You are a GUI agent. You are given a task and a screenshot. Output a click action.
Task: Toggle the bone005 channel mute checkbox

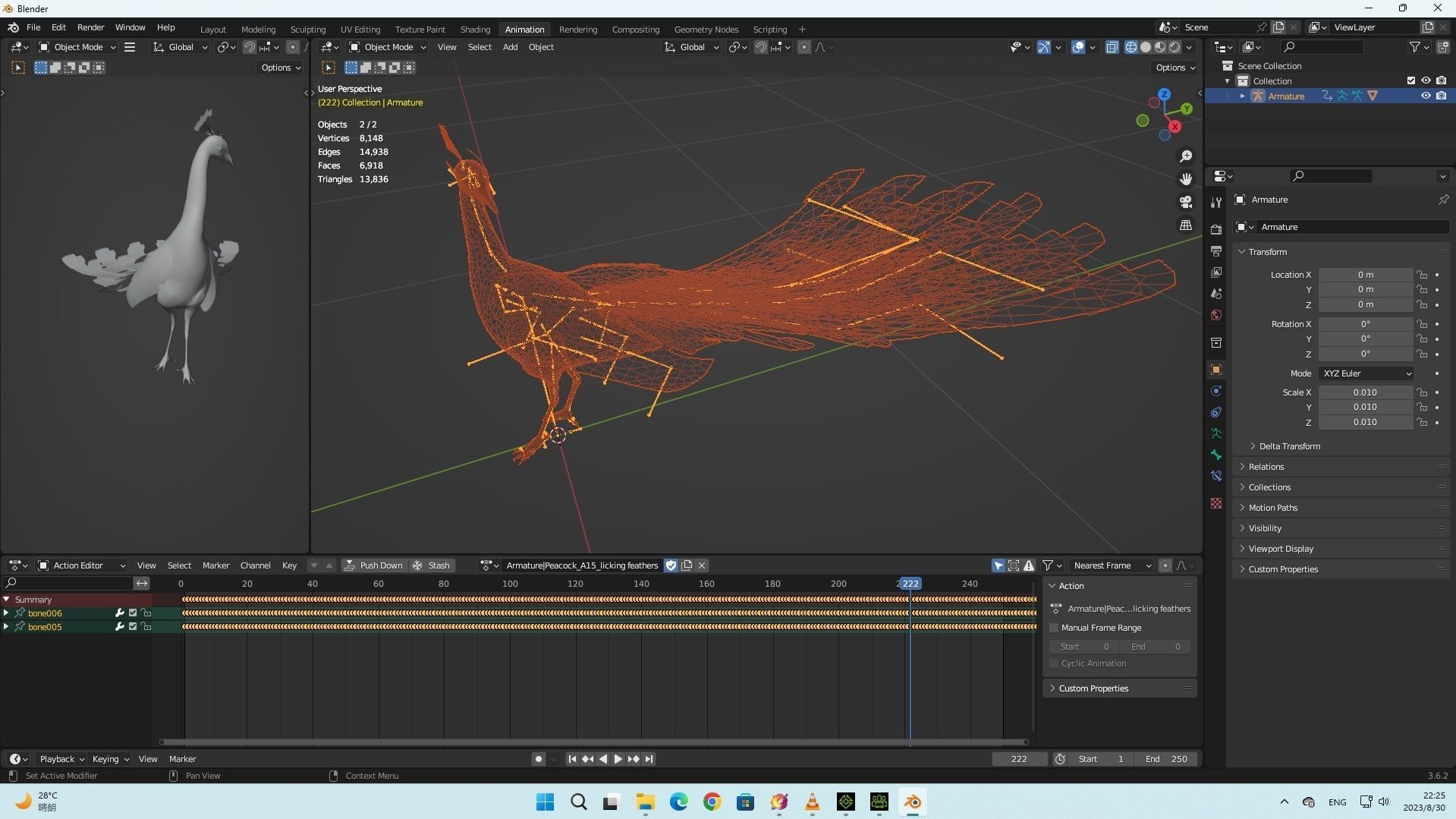pyautogui.click(x=133, y=627)
